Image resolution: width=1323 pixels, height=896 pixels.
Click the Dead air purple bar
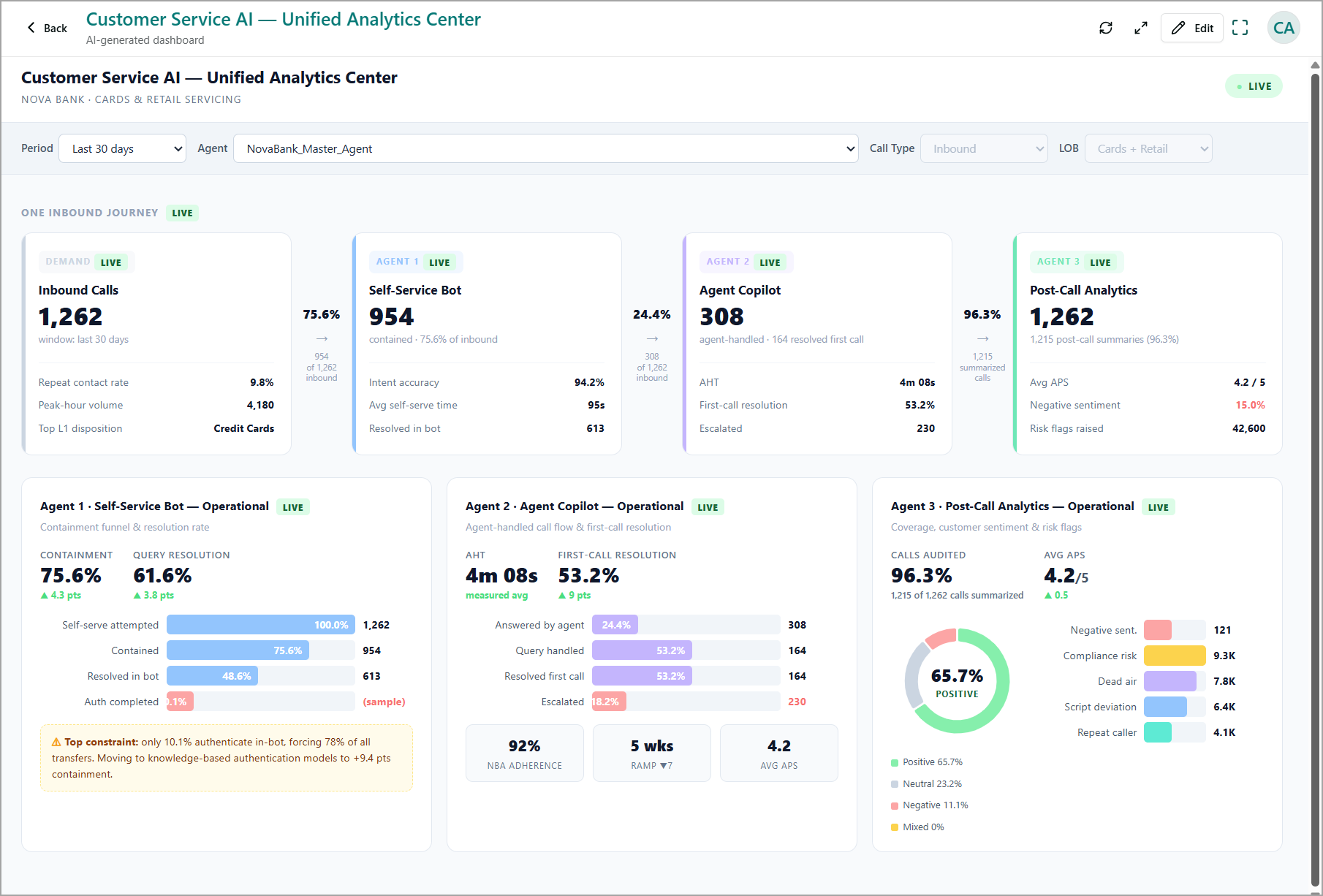1170,681
